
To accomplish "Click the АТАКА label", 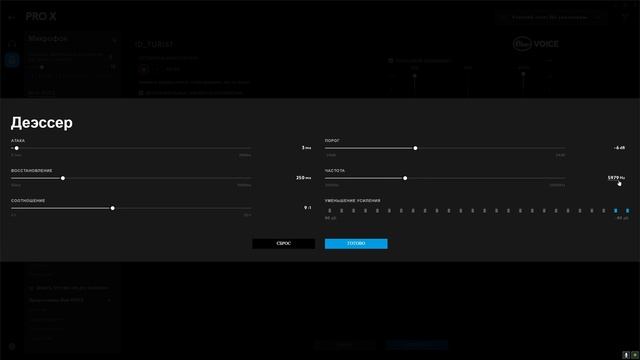I will [18, 140].
